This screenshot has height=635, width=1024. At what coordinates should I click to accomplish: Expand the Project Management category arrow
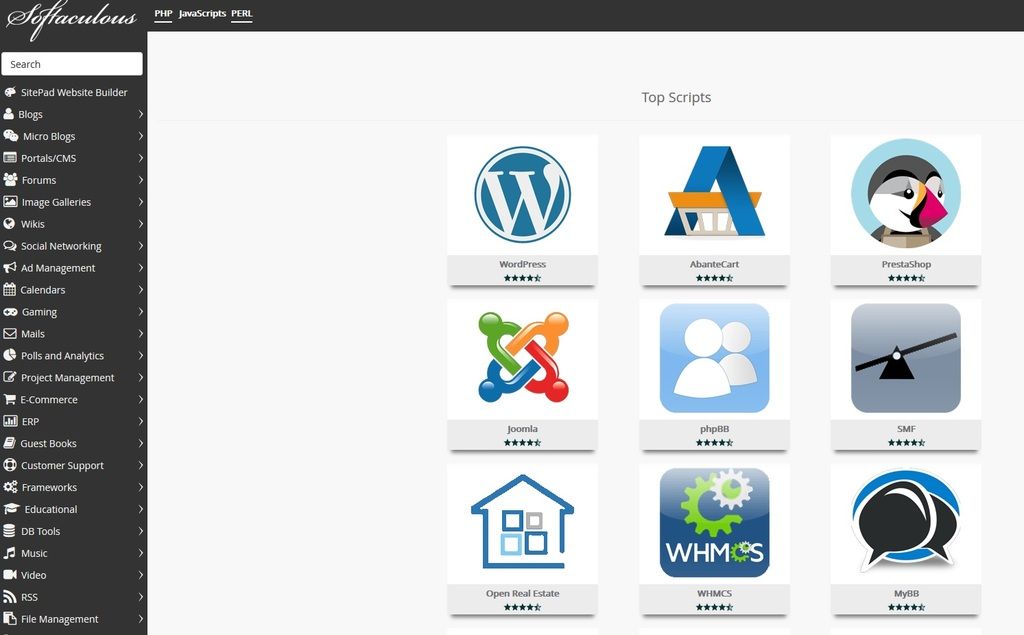[x=140, y=378]
